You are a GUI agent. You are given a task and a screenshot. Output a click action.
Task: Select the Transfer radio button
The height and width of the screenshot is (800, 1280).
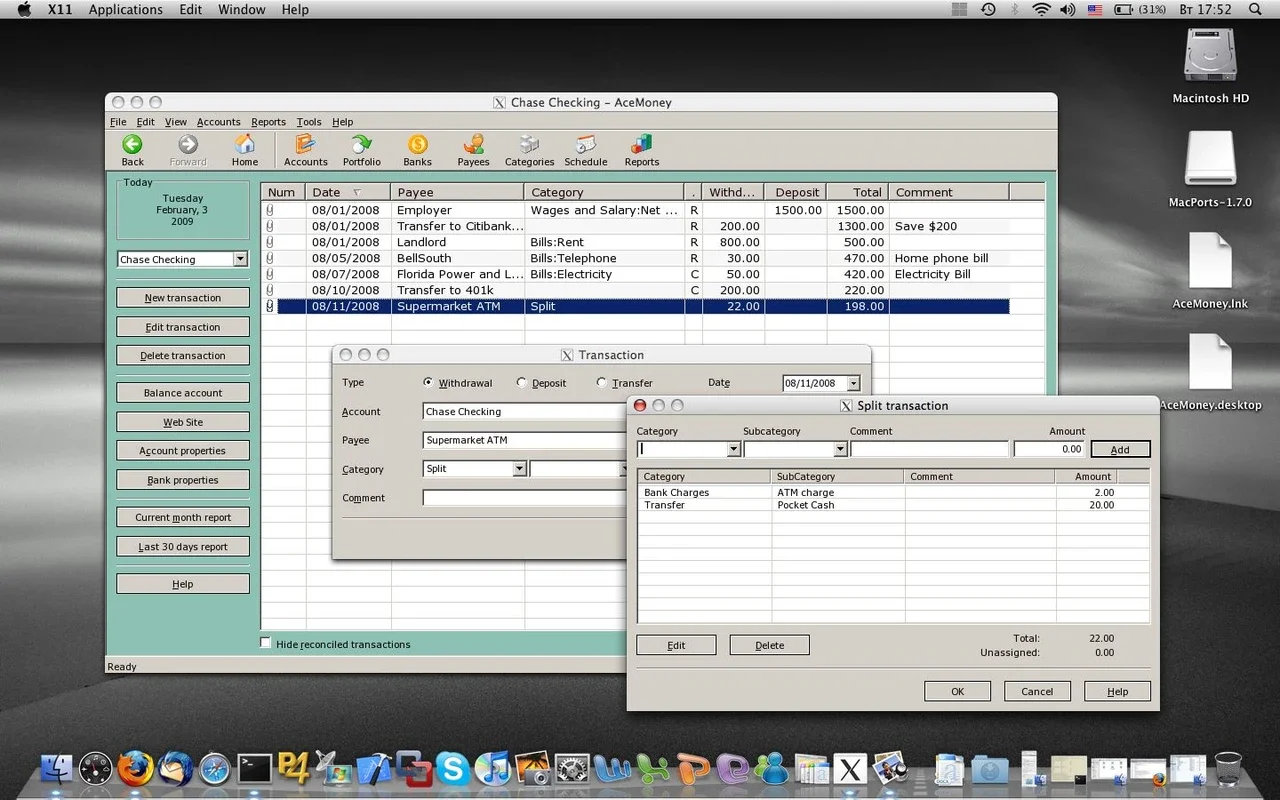coord(601,382)
